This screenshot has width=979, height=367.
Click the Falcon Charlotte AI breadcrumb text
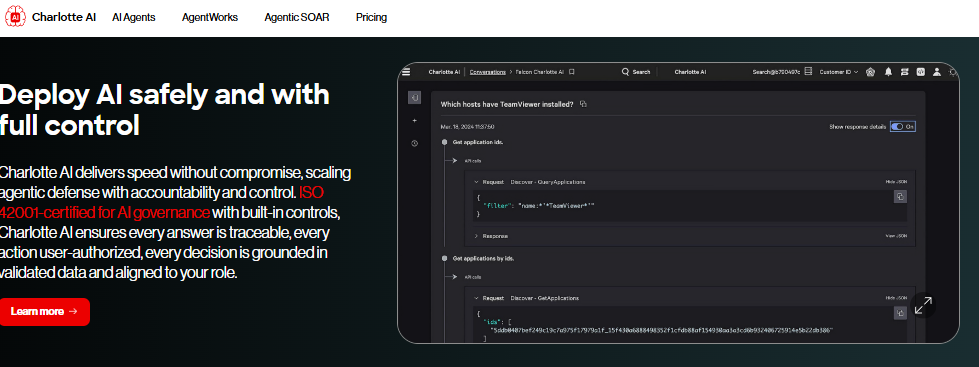[539, 72]
